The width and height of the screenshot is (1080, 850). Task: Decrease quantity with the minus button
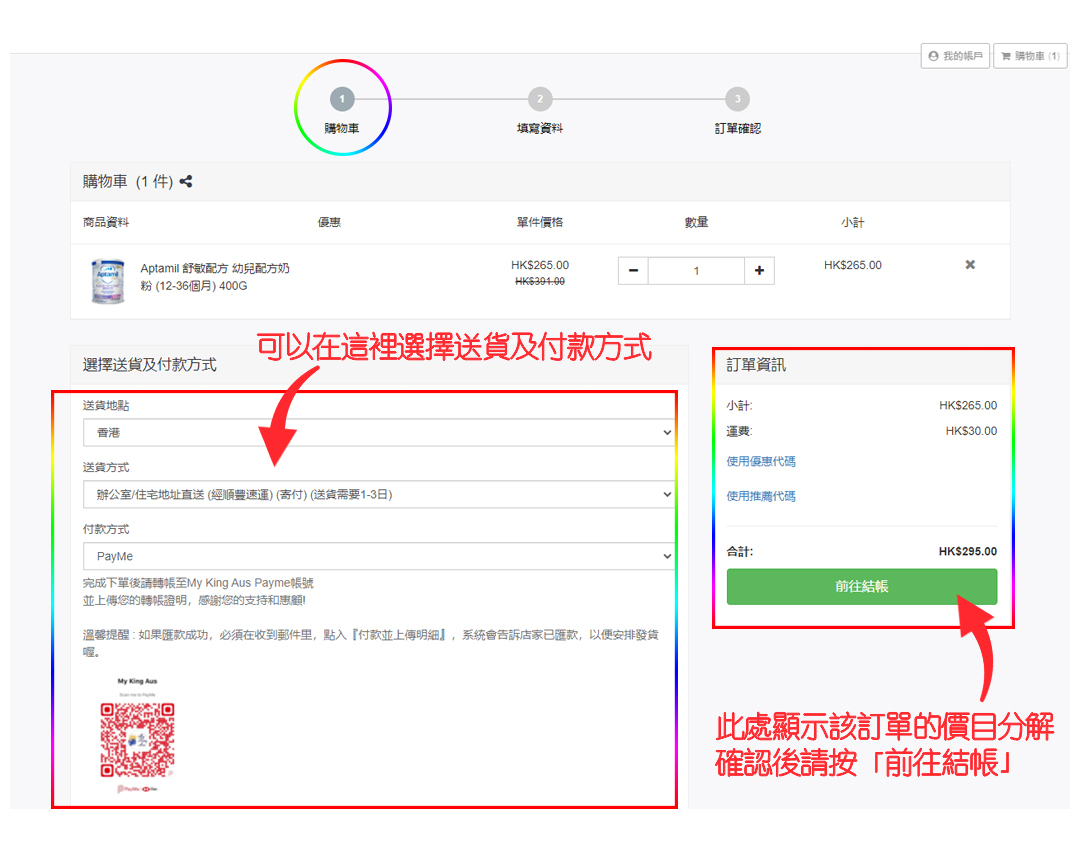pos(633,271)
